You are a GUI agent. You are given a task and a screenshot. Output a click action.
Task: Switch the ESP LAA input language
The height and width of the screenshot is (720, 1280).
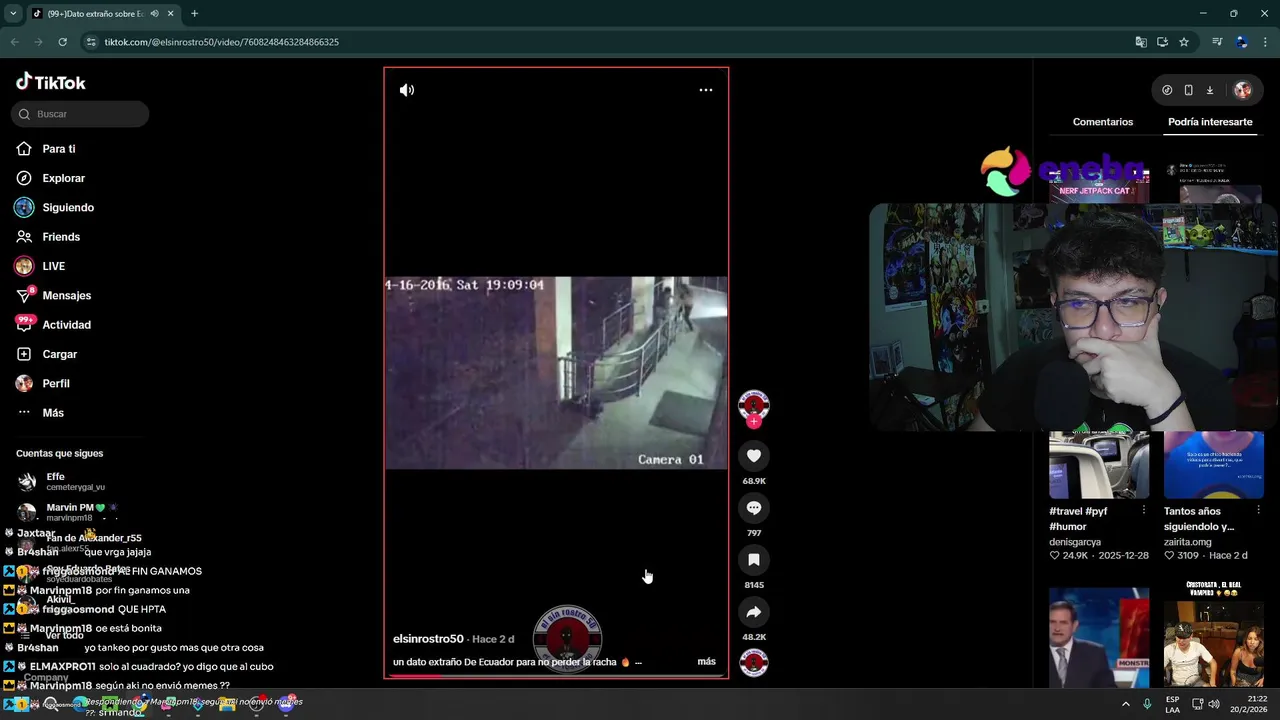[x=1173, y=704]
